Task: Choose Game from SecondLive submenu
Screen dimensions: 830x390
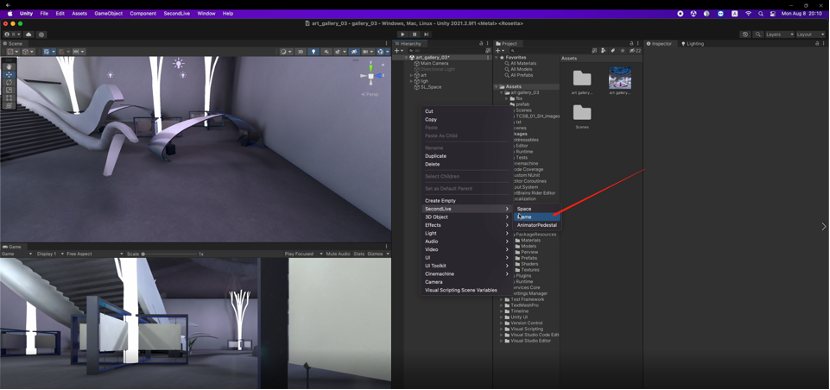Action: click(537, 217)
